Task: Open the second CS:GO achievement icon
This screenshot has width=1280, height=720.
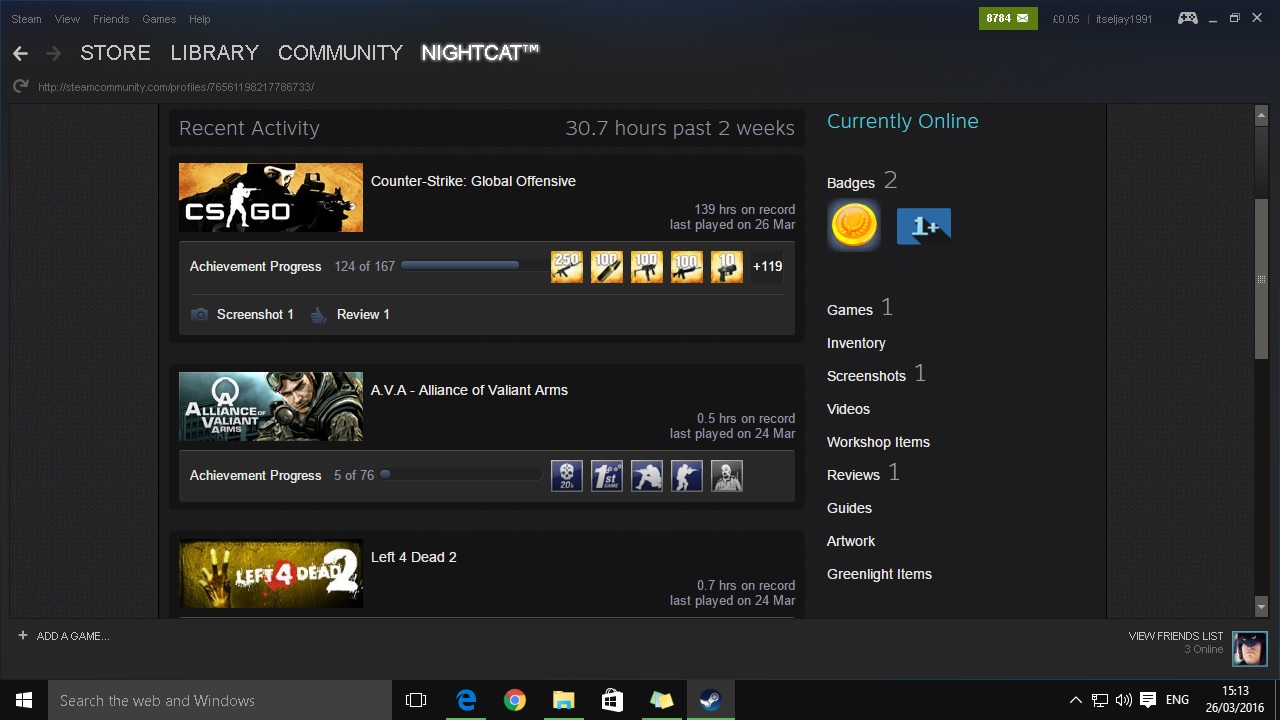Action: pyautogui.click(x=607, y=267)
